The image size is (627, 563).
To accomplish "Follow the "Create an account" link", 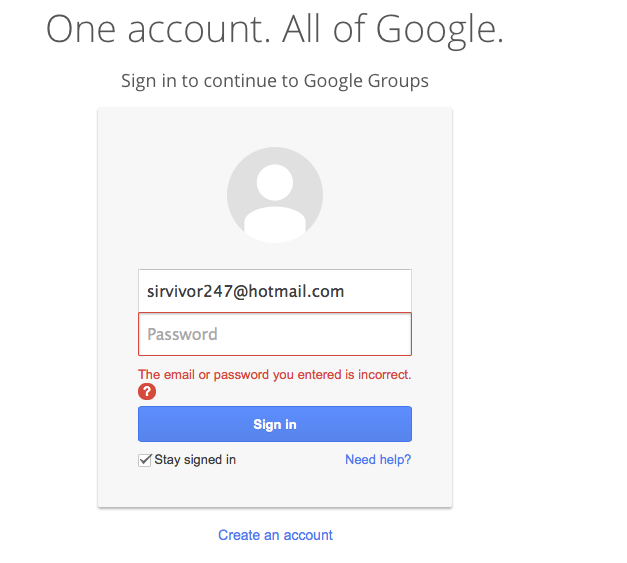I will tap(275, 535).
